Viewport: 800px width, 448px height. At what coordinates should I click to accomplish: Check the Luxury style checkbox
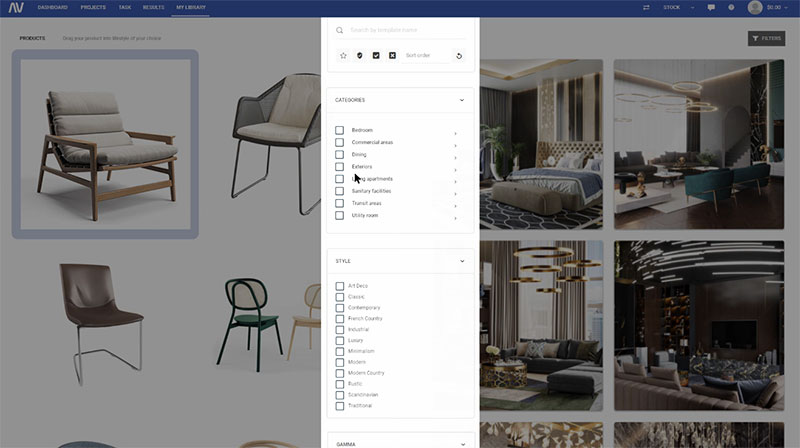pos(340,341)
